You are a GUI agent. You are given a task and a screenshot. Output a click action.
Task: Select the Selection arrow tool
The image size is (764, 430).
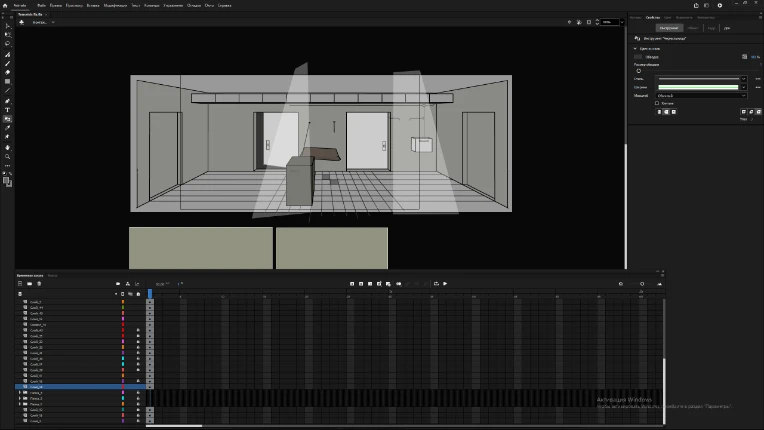pyautogui.click(x=7, y=26)
